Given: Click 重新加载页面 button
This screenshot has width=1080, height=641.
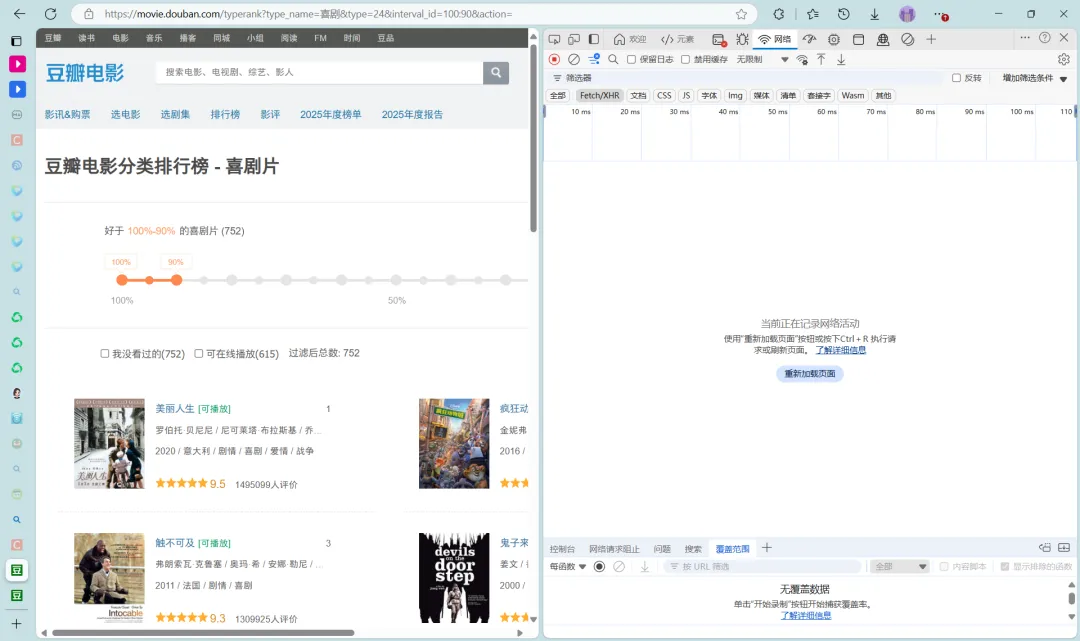Looking at the screenshot, I should pyautogui.click(x=810, y=373).
